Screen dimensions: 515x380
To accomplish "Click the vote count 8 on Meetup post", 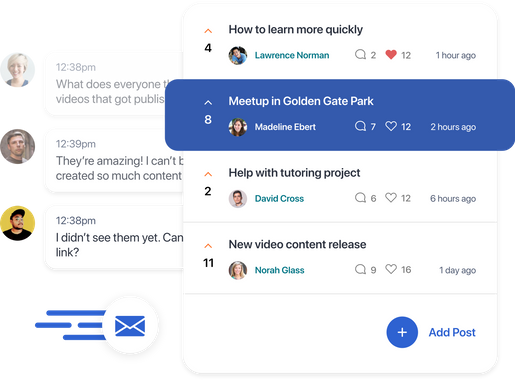I will coord(208,120).
